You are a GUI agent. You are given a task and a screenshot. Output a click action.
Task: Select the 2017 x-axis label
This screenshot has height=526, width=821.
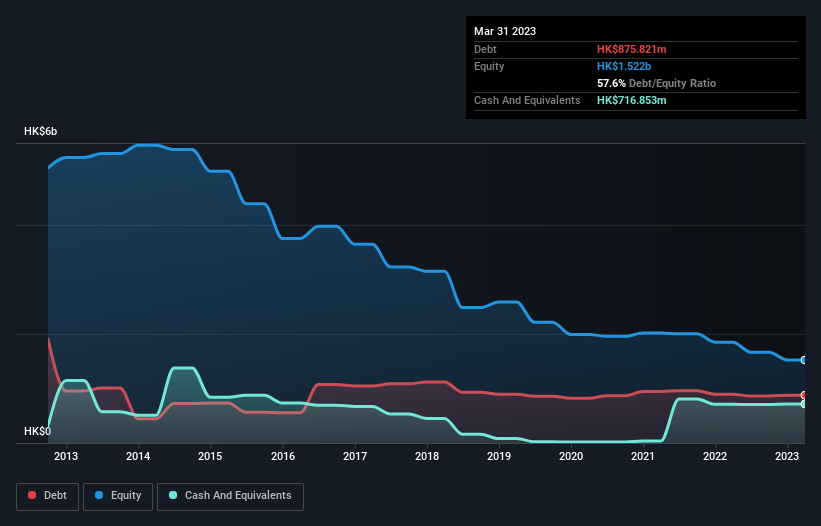pyautogui.click(x=355, y=456)
